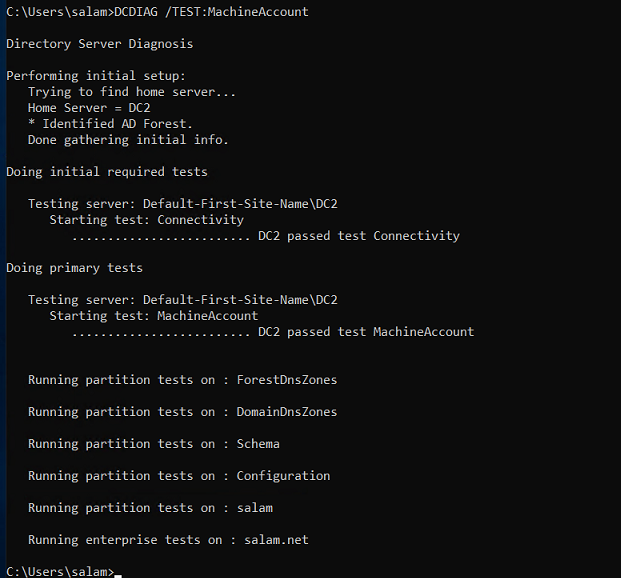621x578 pixels.
Task: Click the 'Doing initial required tests' line
Action: pyautogui.click(x=107, y=172)
